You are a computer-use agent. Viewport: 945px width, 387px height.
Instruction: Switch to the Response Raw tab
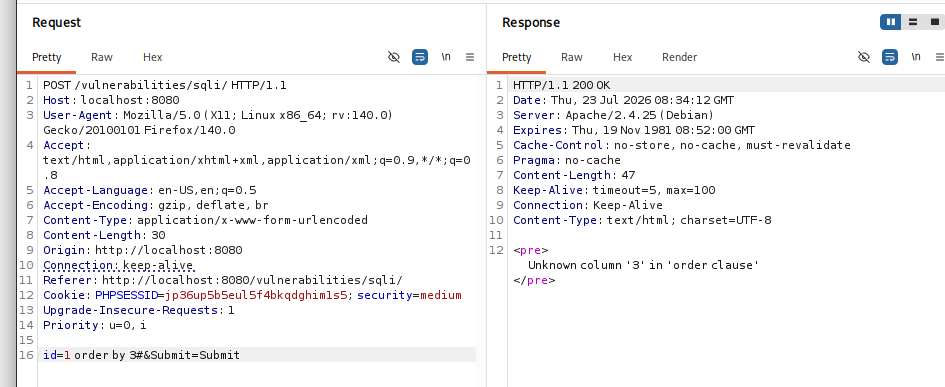click(572, 57)
